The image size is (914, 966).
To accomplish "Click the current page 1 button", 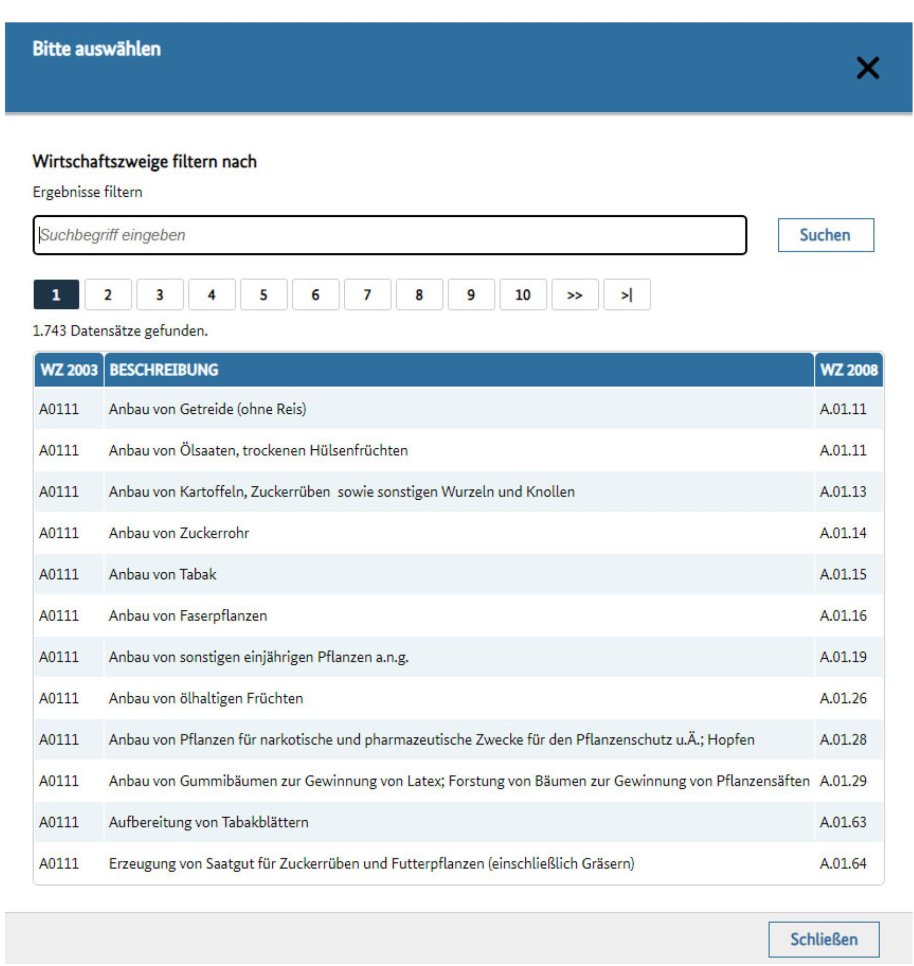I will 56,295.
